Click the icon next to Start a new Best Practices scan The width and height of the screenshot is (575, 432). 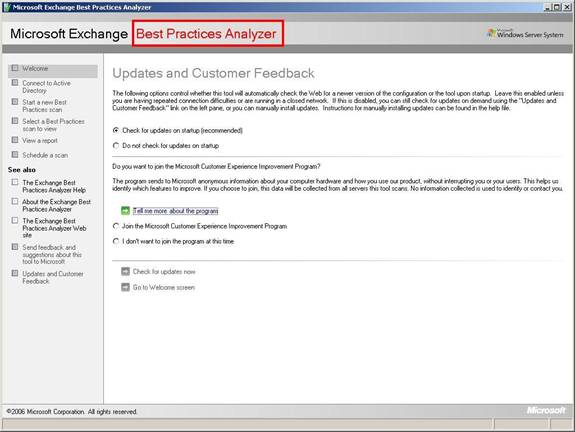15,102
